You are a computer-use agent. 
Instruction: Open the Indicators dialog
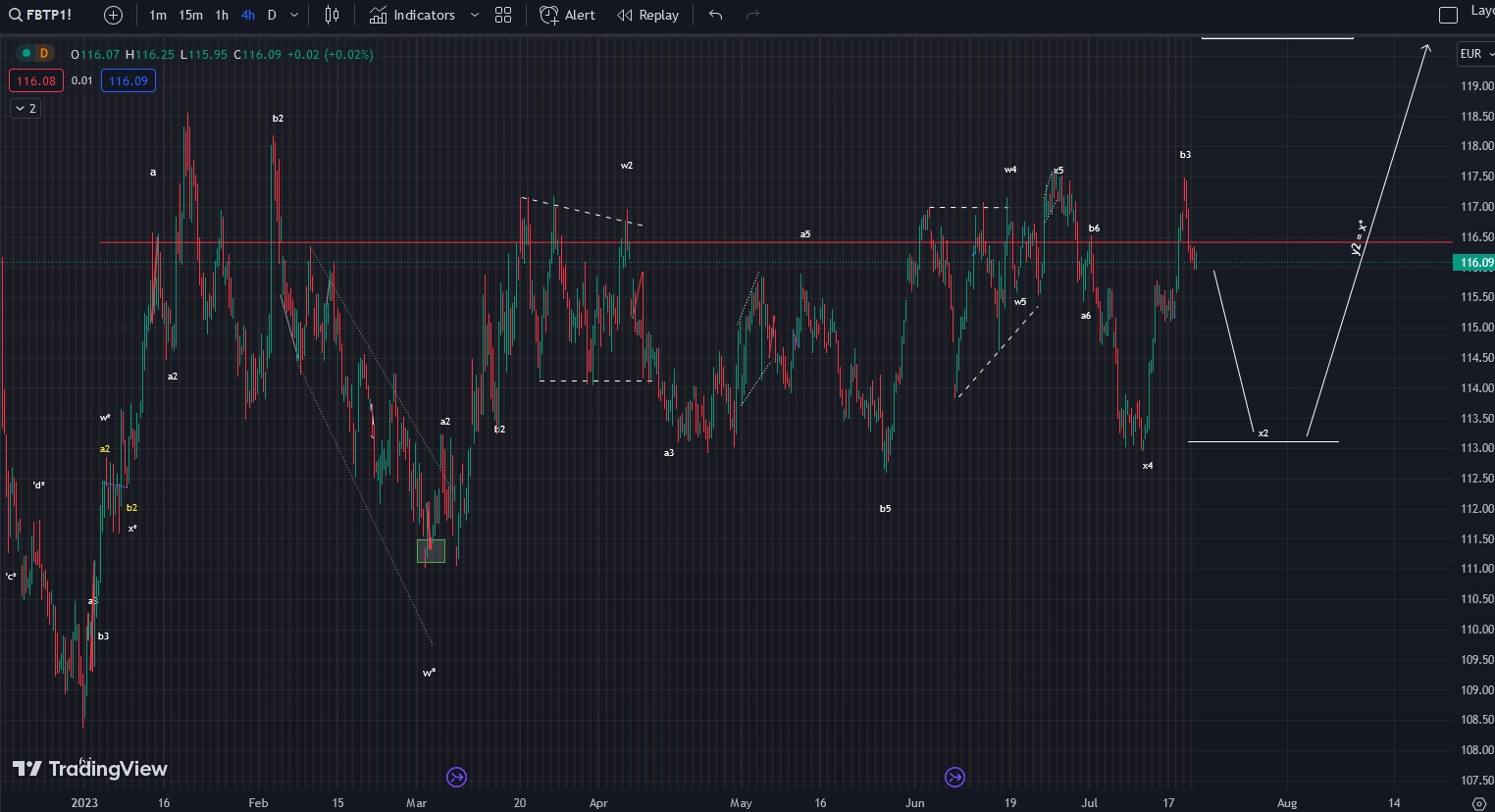coord(412,15)
